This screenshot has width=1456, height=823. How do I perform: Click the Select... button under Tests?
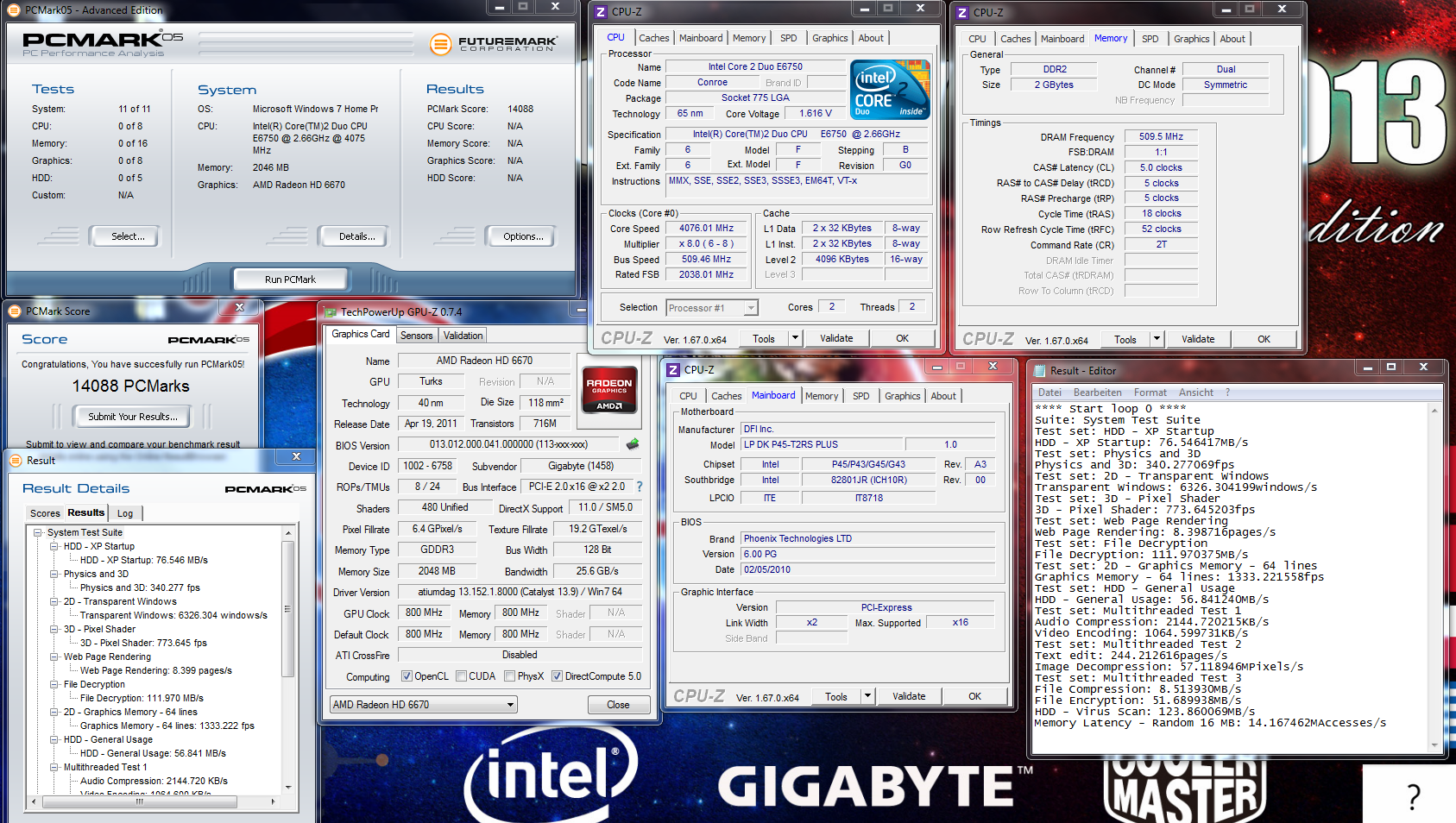click(128, 236)
